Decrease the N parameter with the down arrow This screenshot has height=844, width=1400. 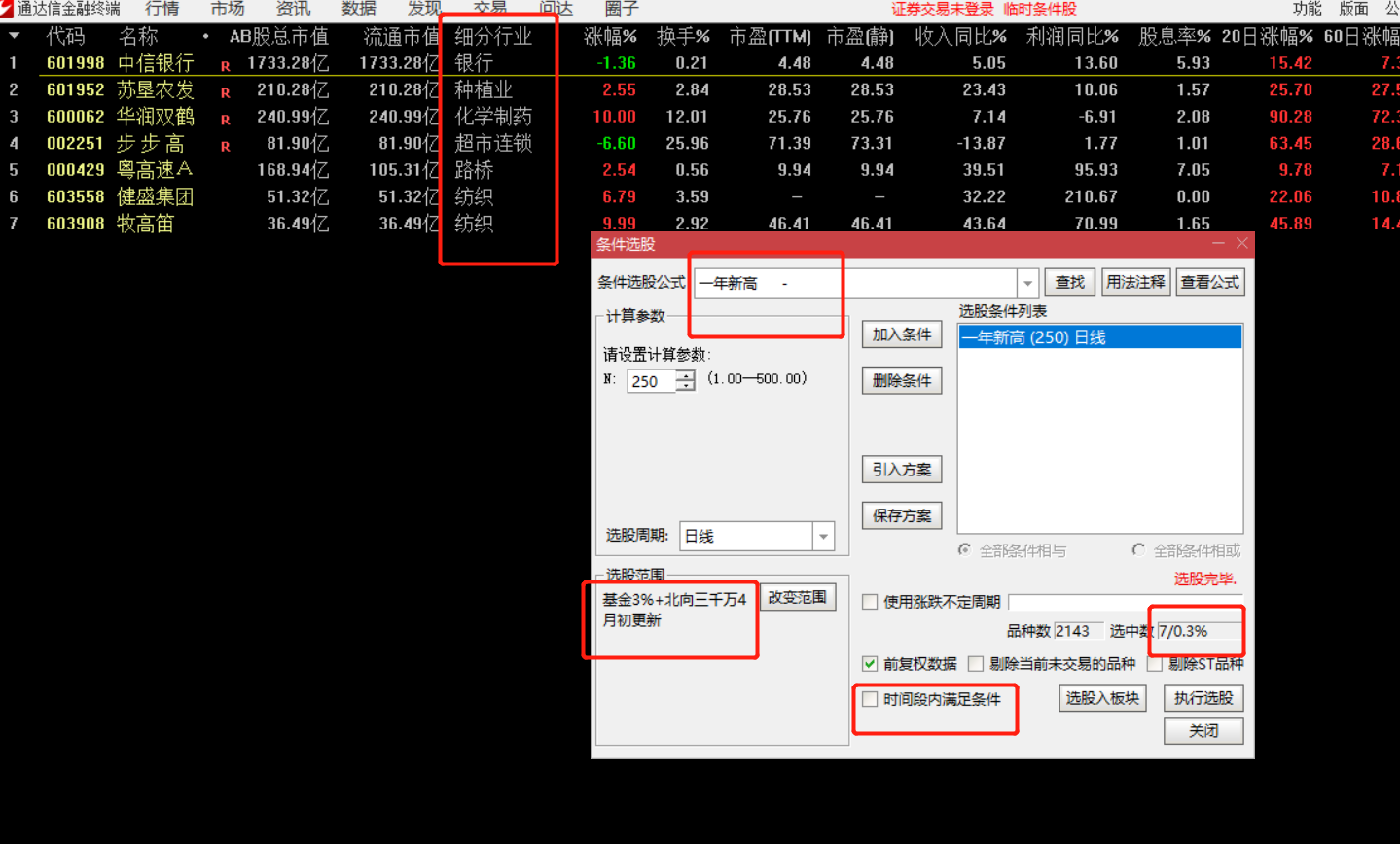click(686, 386)
